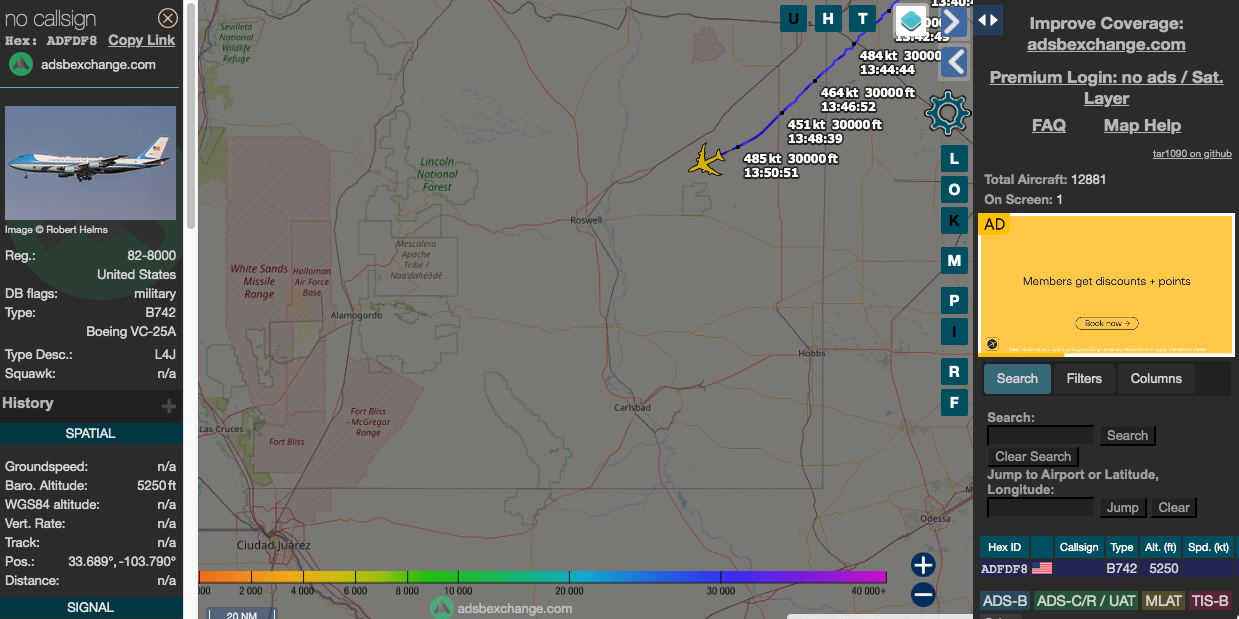Click the 82-8000 registration value
The image size is (1239, 619).
[x=151, y=255]
